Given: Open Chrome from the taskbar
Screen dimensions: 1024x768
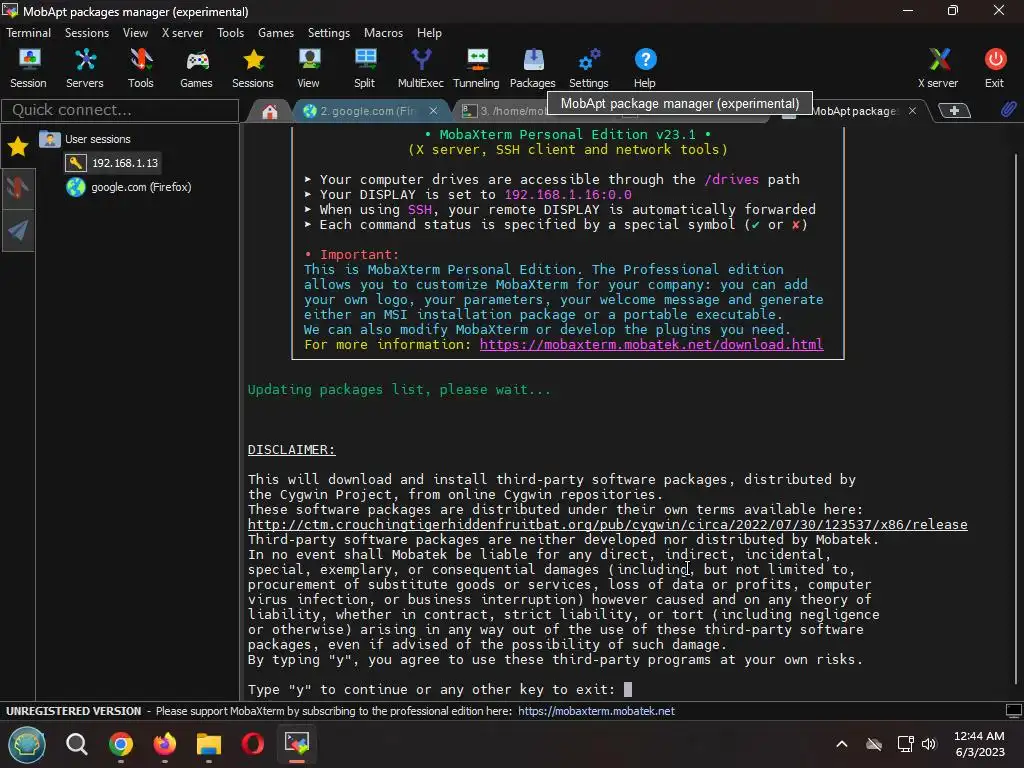Looking at the screenshot, I should (121, 744).
